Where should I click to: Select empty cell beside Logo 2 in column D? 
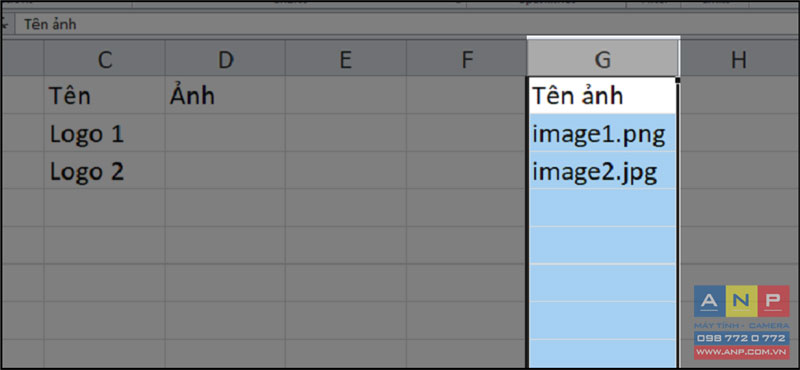click(225, 170)
